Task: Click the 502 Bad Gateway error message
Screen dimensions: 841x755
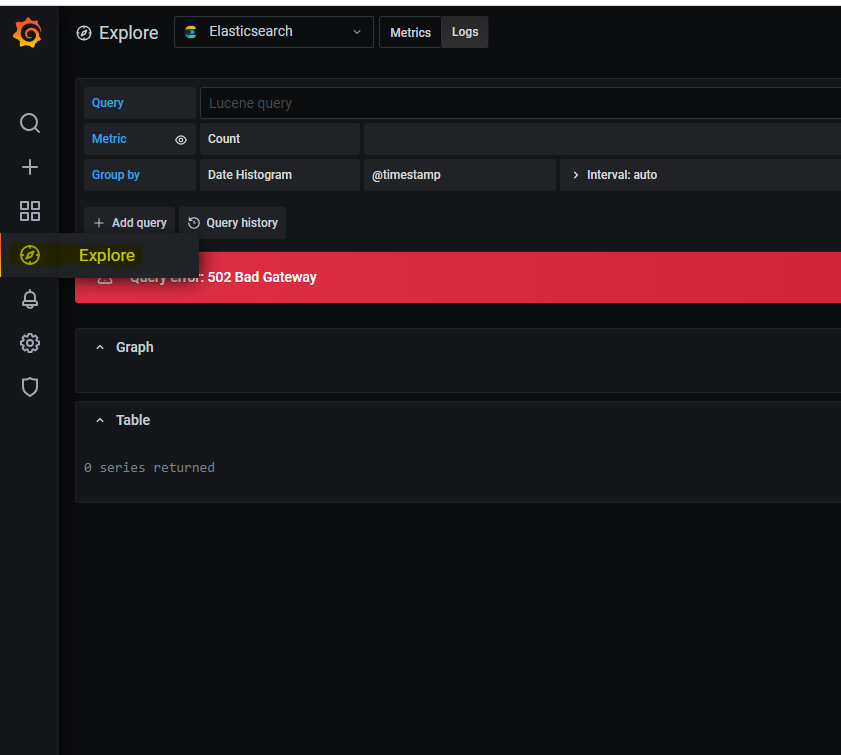Action: click(x=262, y=277)
